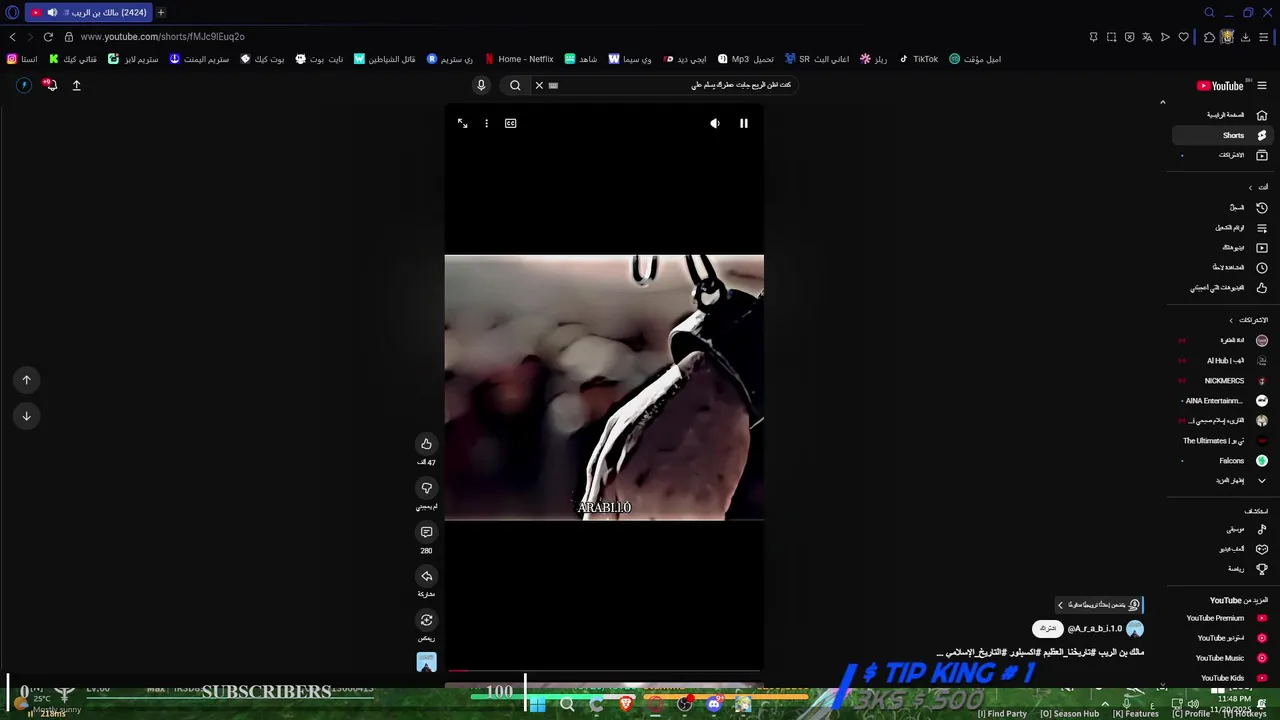Screen dimensions: 1280x720
Task: Open the Mp3 download bookmark
Action: click(746, 59)
